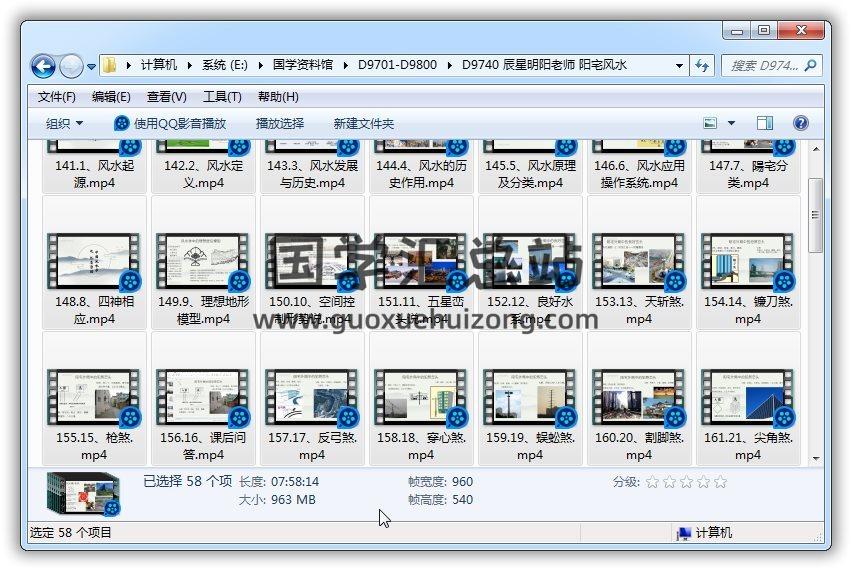Viewport: 852px width, 571px height.
Task: Click the QQ影音 player icon in toolbar
Action: point(122,123)
